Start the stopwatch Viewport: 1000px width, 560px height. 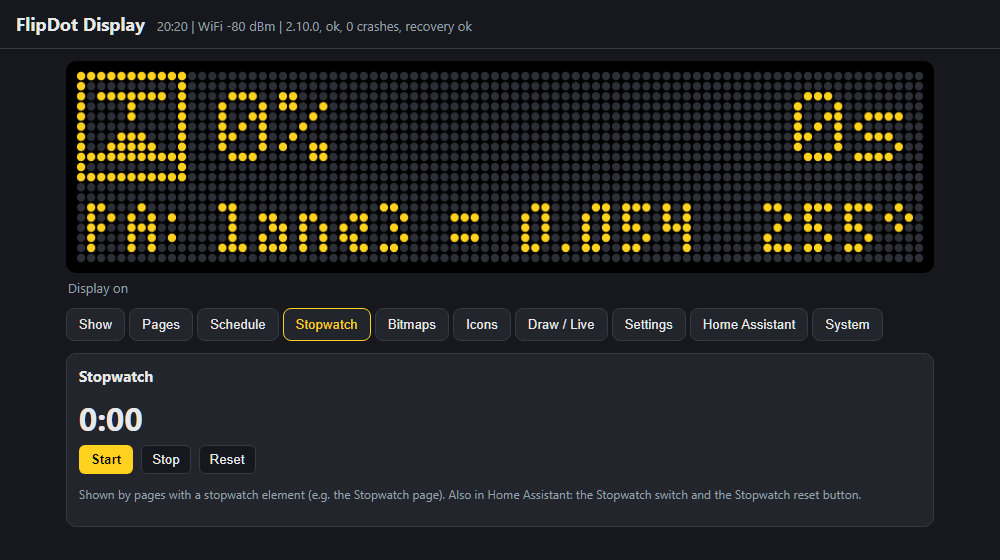106,459
